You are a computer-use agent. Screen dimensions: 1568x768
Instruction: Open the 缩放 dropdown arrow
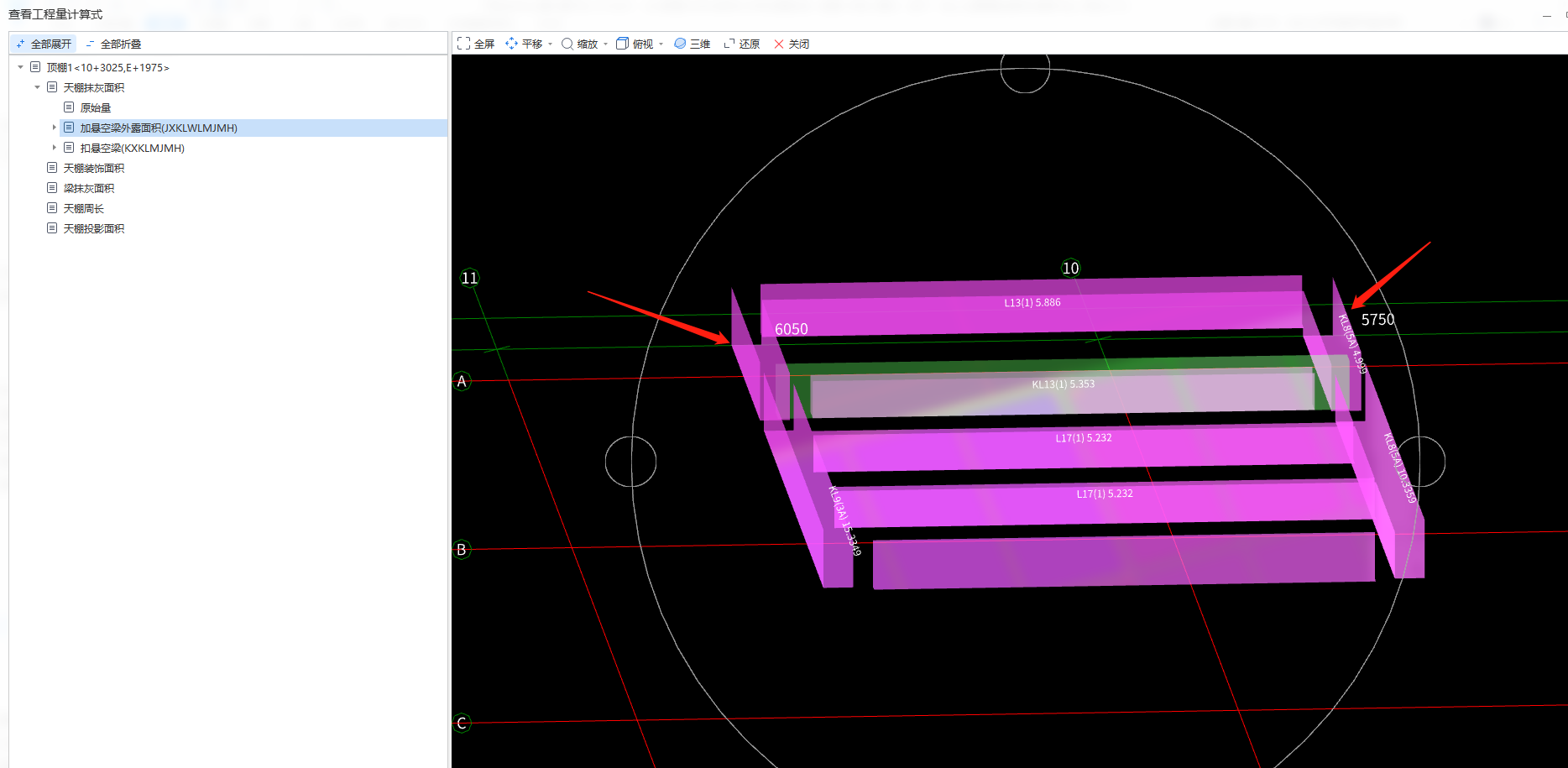605,44
